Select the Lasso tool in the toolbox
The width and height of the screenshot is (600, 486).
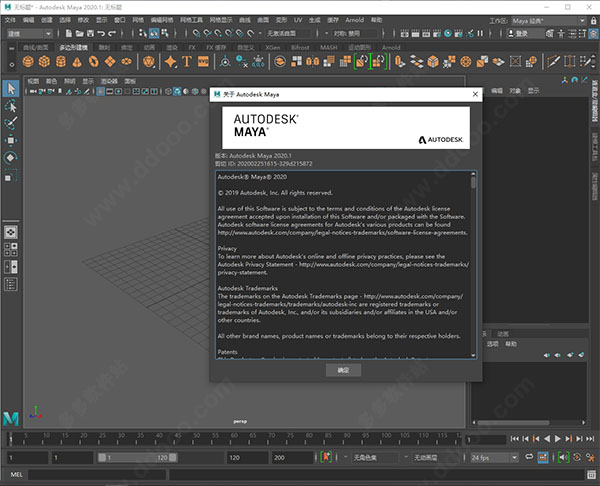[x=11, y=106]
